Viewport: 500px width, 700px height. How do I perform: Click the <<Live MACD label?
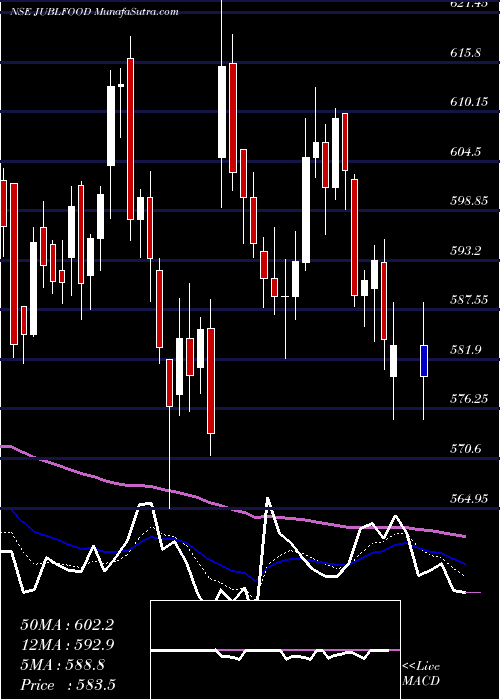pyautogui.click(x=421, y=674)
